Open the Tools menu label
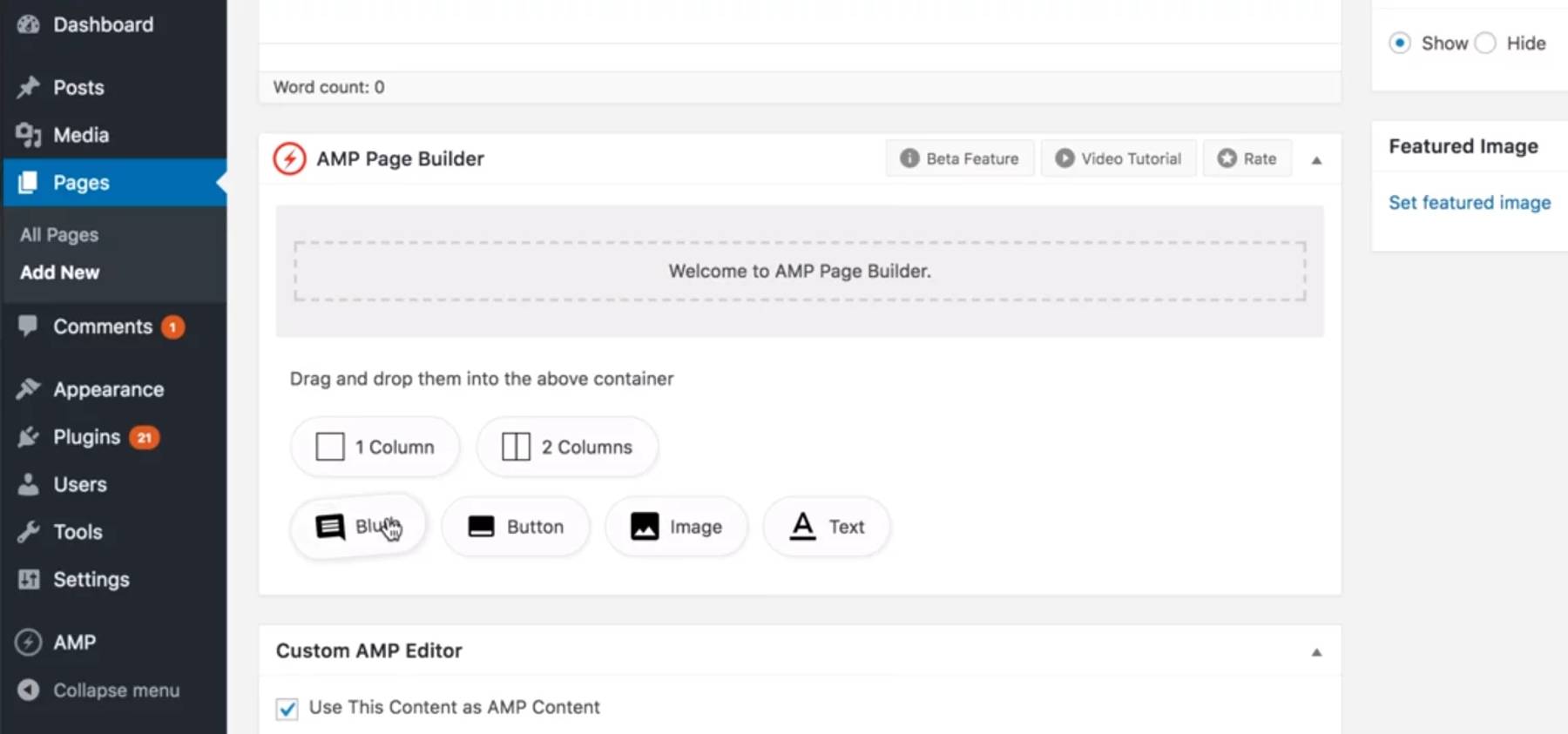 tap(78, 531)
